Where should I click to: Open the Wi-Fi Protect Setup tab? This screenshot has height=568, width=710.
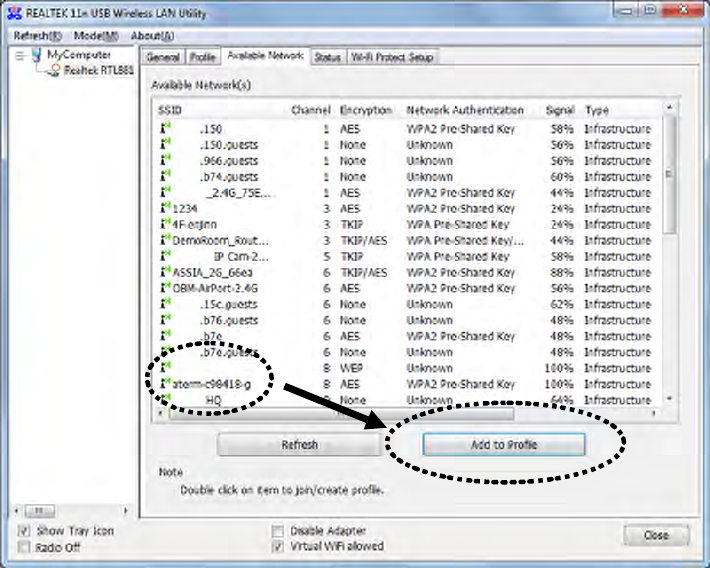tap(392, 58)
